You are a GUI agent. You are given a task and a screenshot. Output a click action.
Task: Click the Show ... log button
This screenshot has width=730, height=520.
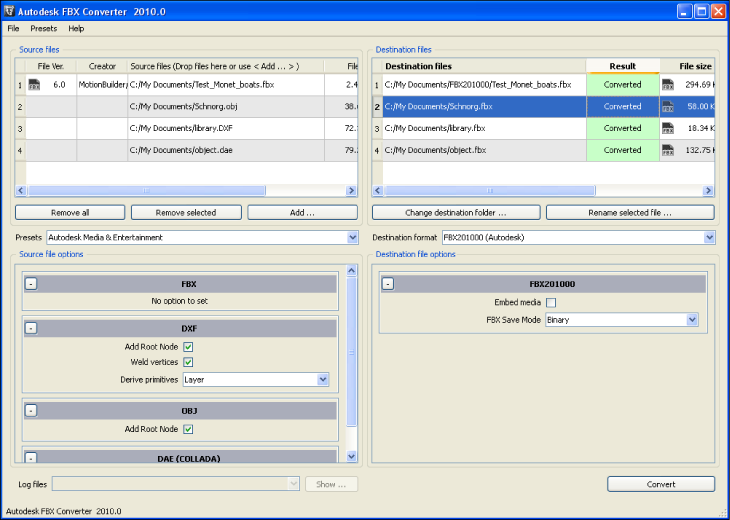tap(331, 484)
